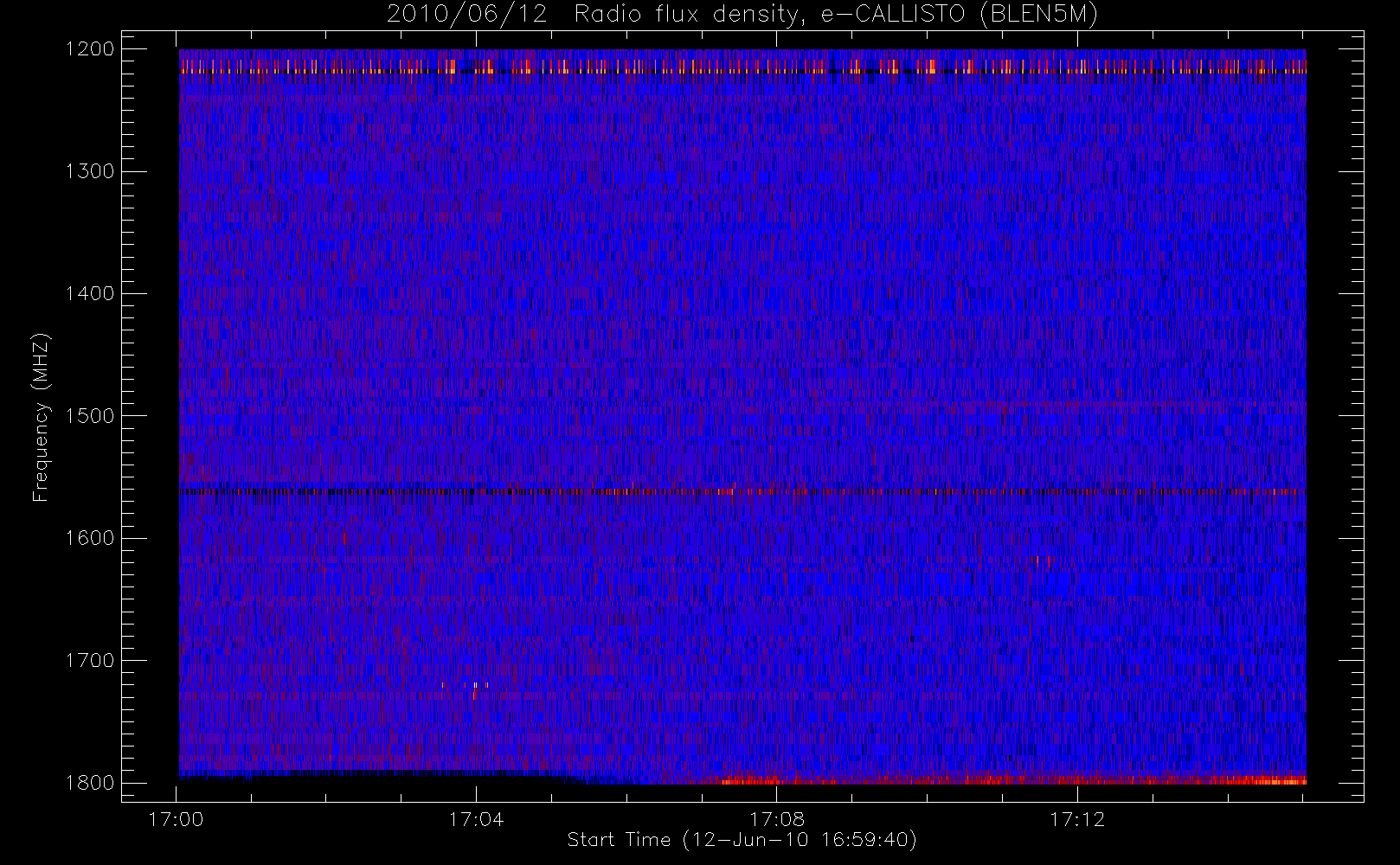Image resolution: width=1400 pixels, height=865 pixels.
Task: Click the 17:12 time tick label
Action: 1077,819
